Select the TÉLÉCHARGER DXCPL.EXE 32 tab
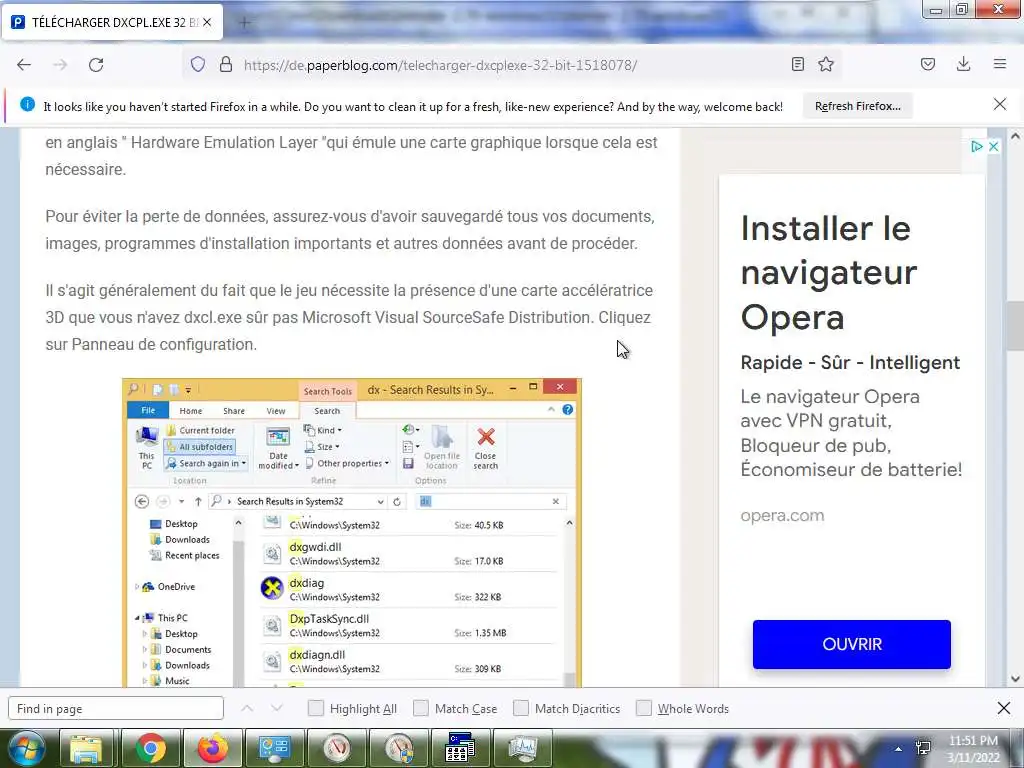1024x768 pixels. click(112, 22)
